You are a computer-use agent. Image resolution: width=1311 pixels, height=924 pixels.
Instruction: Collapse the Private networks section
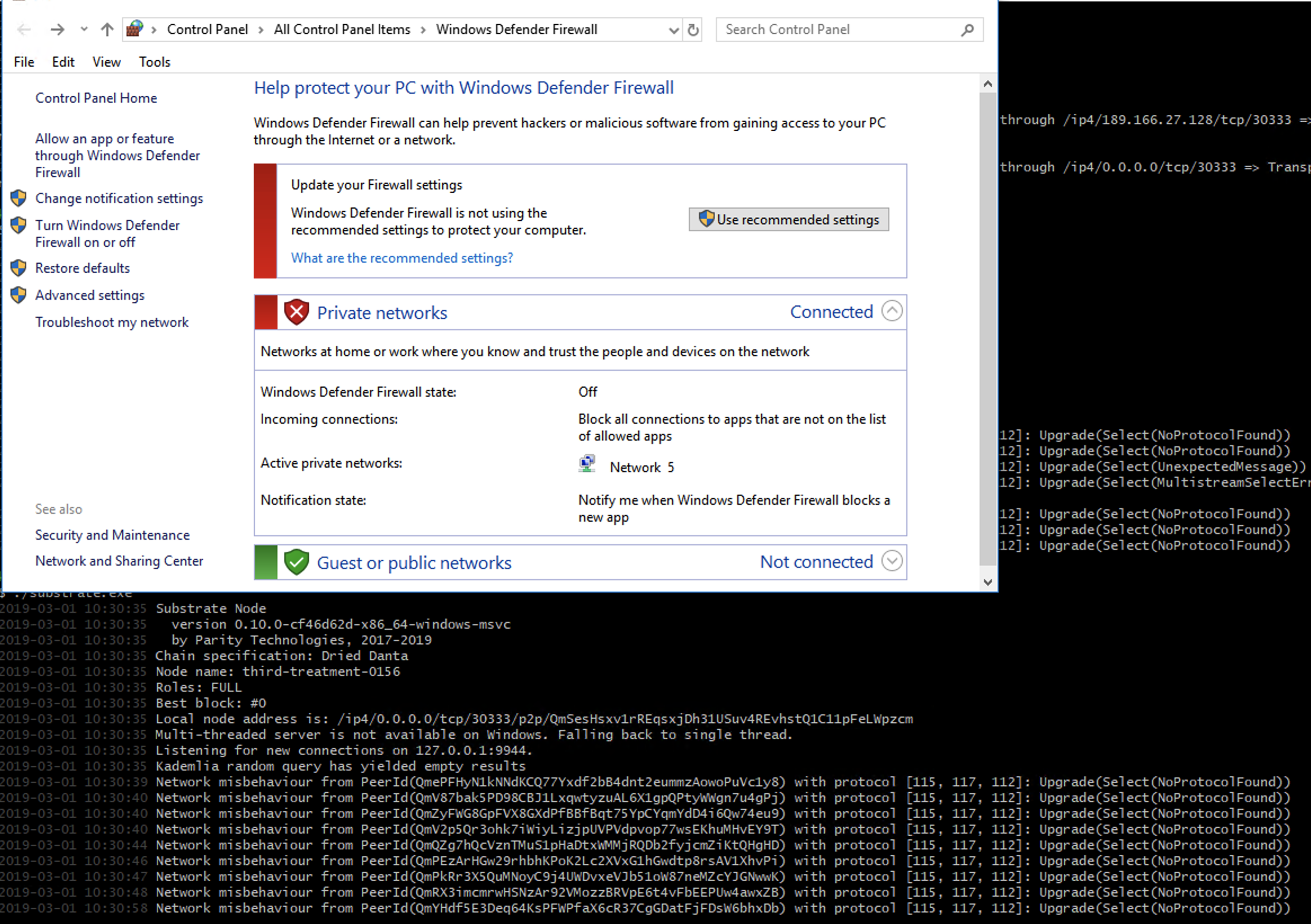coord(892,311)
